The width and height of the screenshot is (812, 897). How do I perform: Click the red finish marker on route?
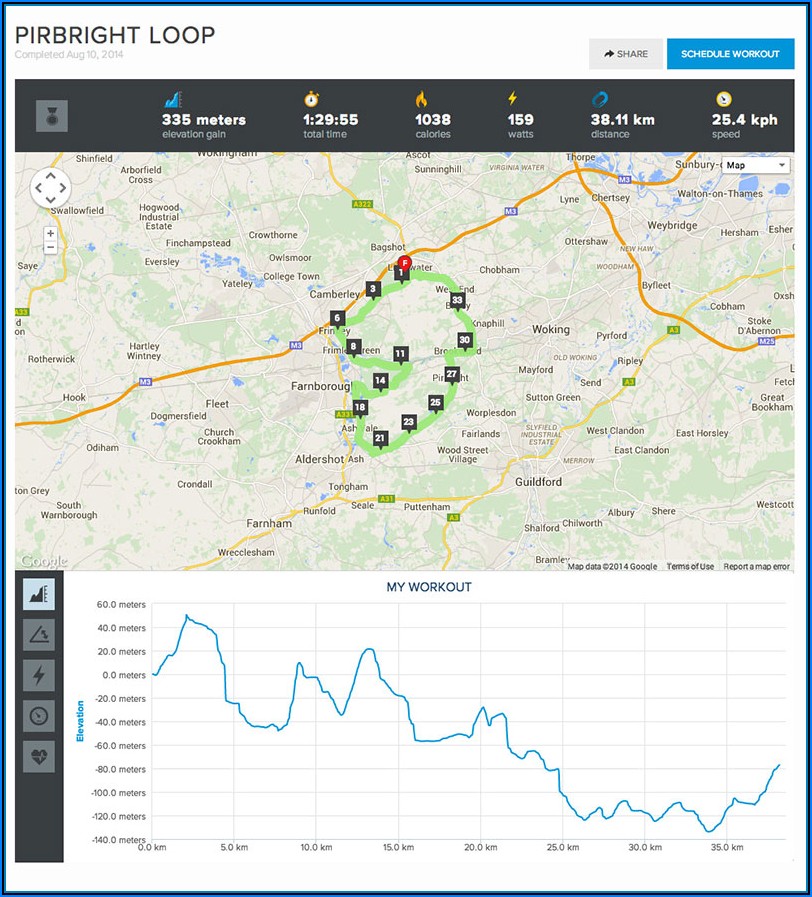pos(405,260)
